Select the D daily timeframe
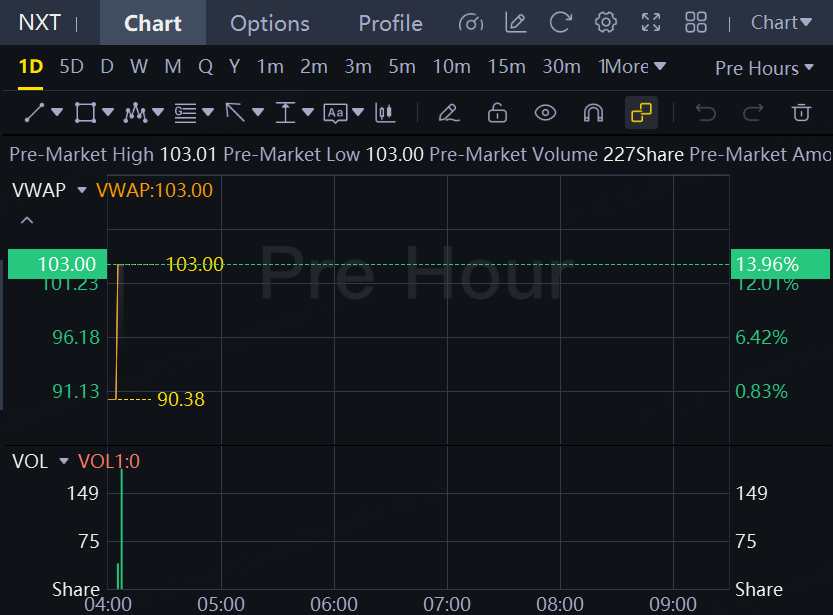Image resolution: width=833 pixels, height=615 pixels. pos(107,66)
